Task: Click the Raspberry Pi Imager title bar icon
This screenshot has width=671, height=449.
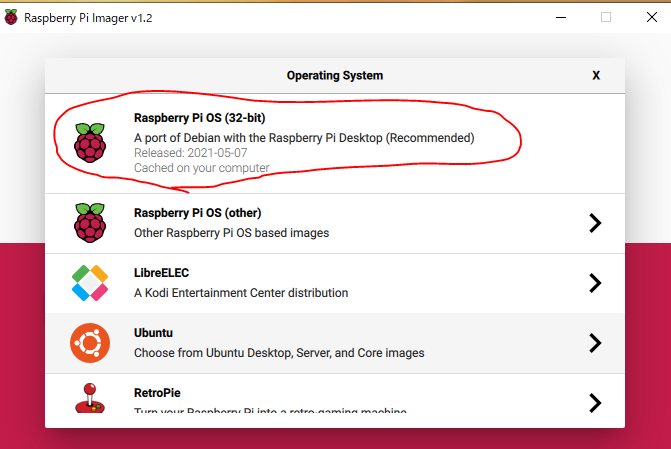Action: coord(11,17)
